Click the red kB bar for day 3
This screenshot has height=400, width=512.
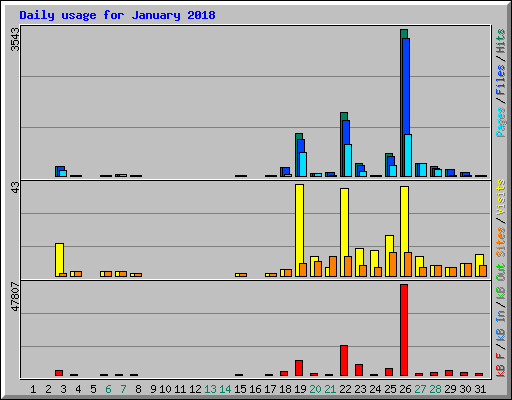click(x=59, y=373)
